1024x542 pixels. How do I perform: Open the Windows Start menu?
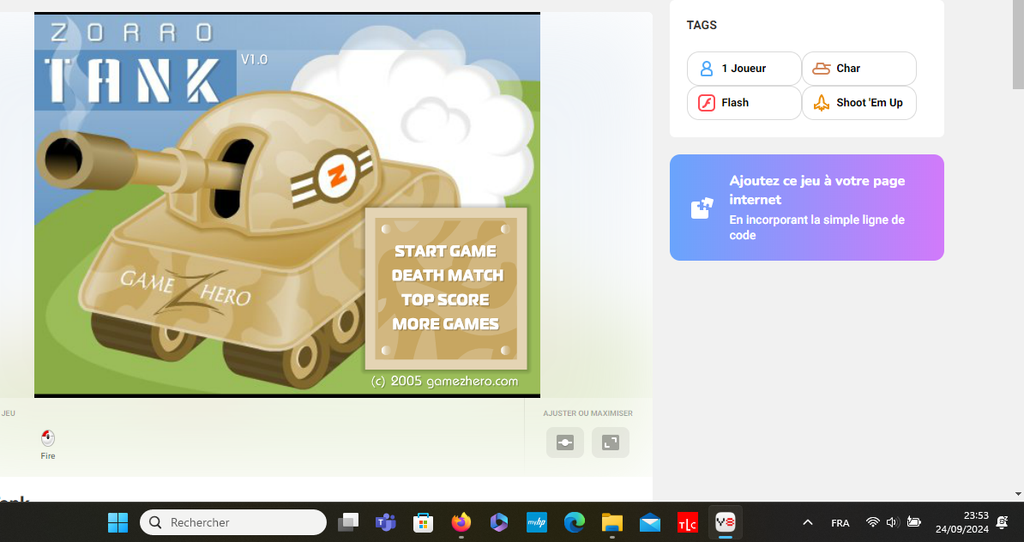[118, 522]
